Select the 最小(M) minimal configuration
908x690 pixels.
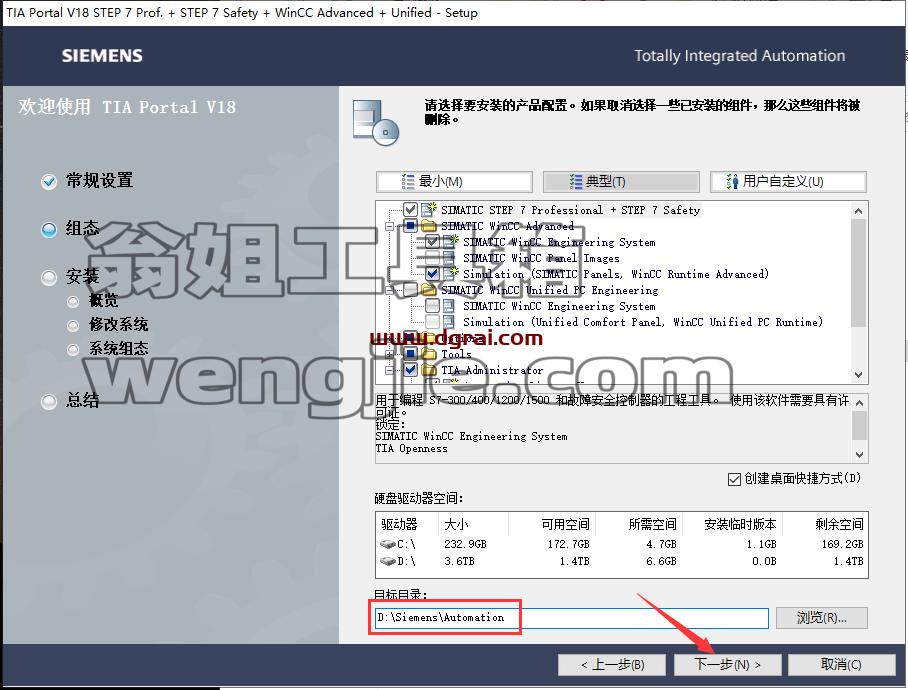[x=454, y=182]
